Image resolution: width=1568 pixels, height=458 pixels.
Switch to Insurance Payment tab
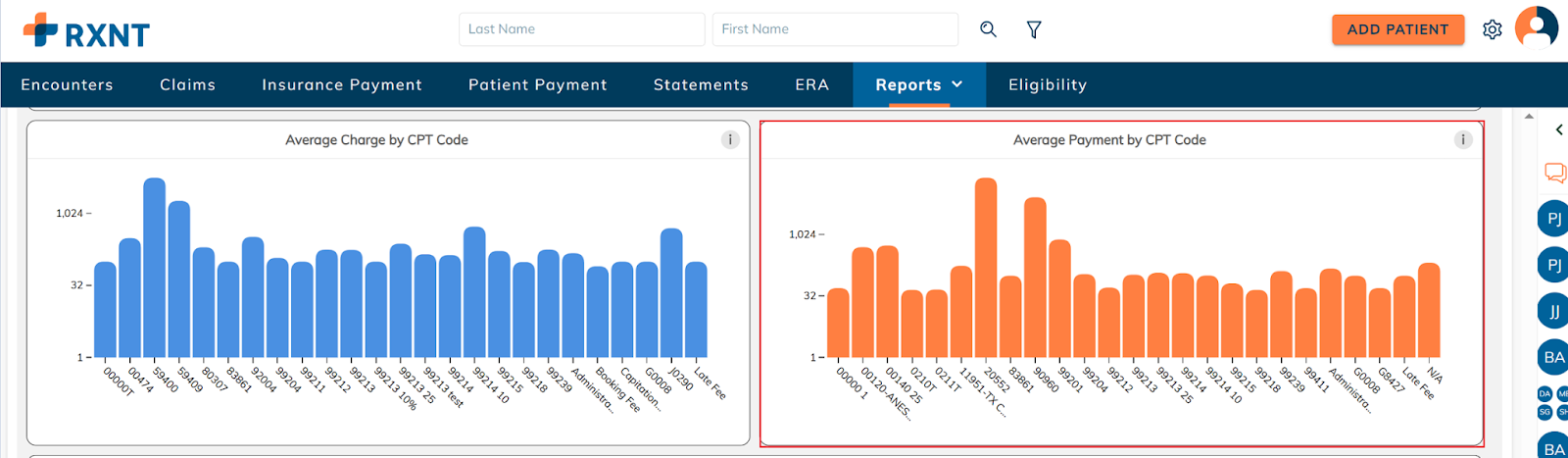pos(342,85)
